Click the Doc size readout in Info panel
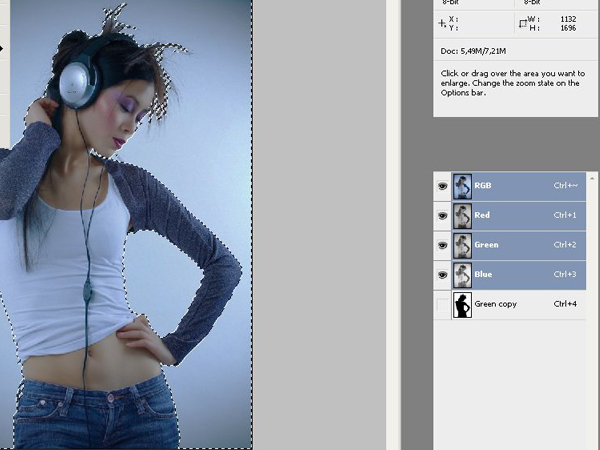600x450 pixels. click(x=473, y=51)
